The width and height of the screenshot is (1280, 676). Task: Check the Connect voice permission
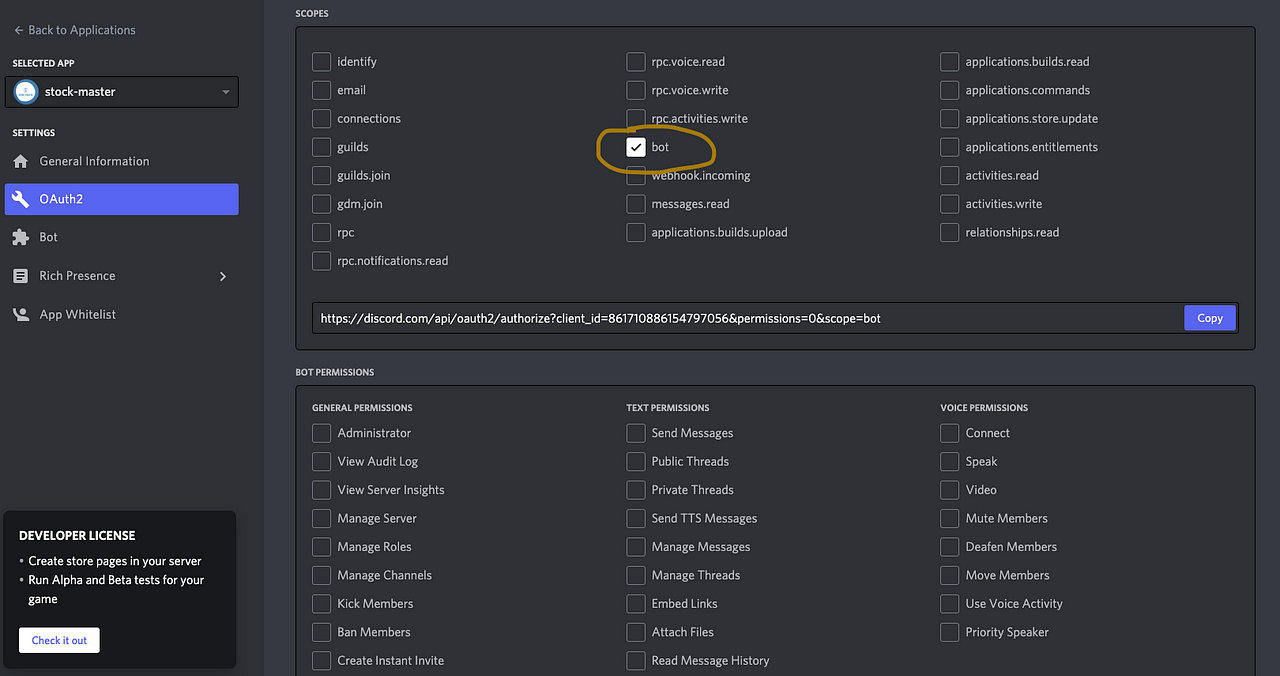click(950, 433)
